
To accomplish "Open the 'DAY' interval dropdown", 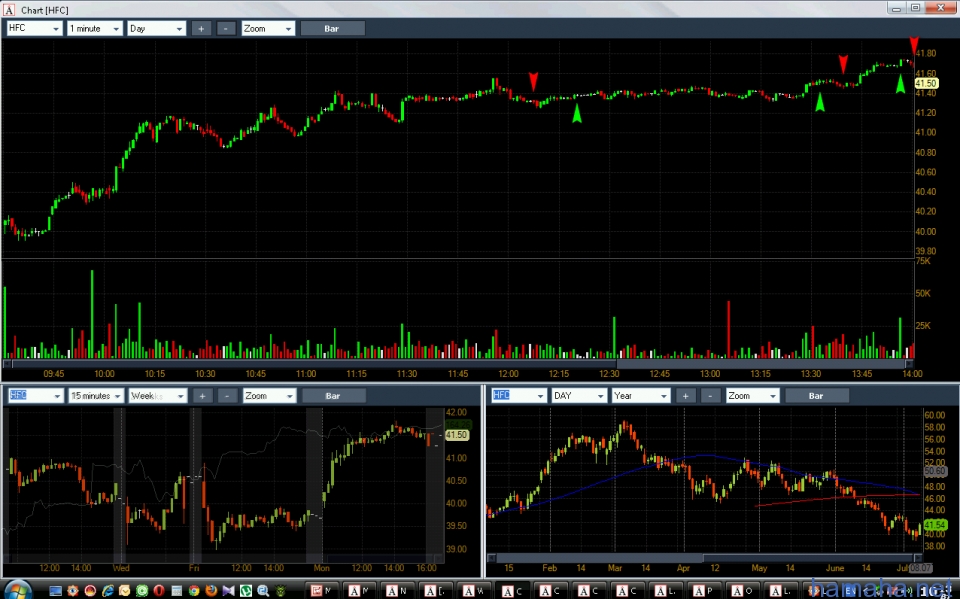I will point(579,396).
